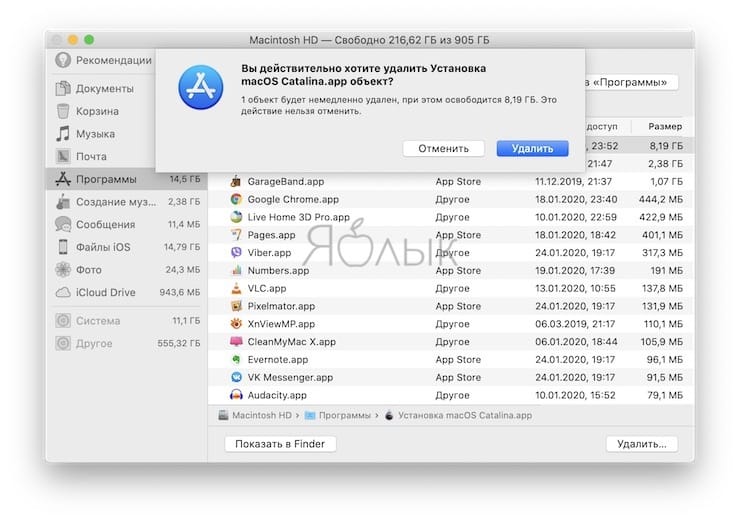This screenshot has width=740, height=522.
Task: Click the Система gear icon
Action: [63, 320]
